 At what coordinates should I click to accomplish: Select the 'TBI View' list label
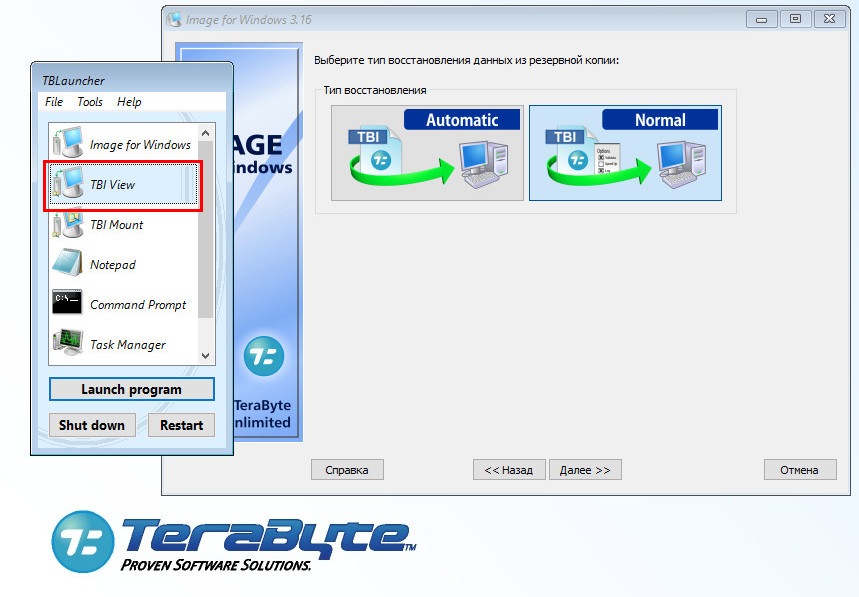pos(112,185)
